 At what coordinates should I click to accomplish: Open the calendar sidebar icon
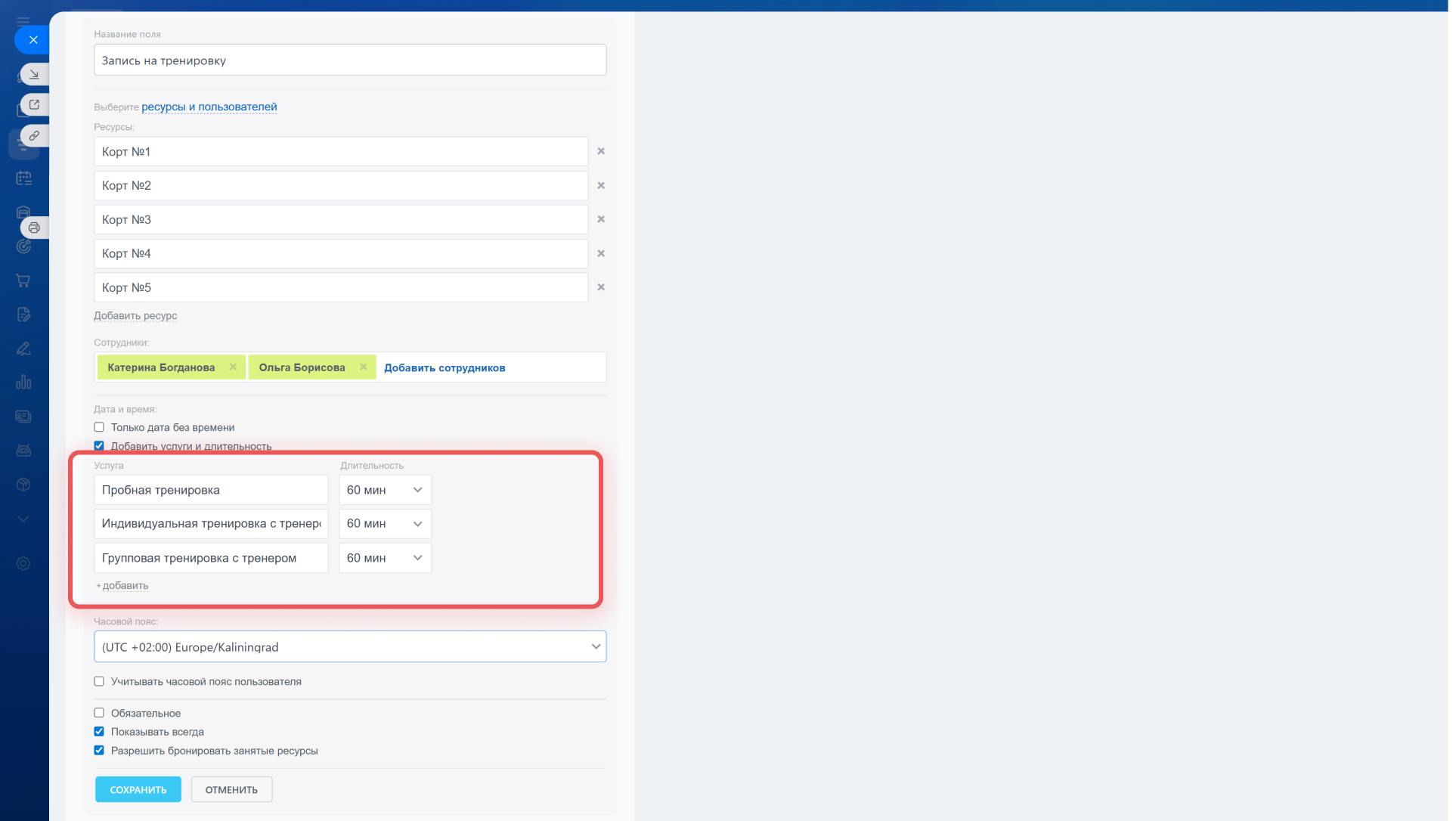pos(23,178)
